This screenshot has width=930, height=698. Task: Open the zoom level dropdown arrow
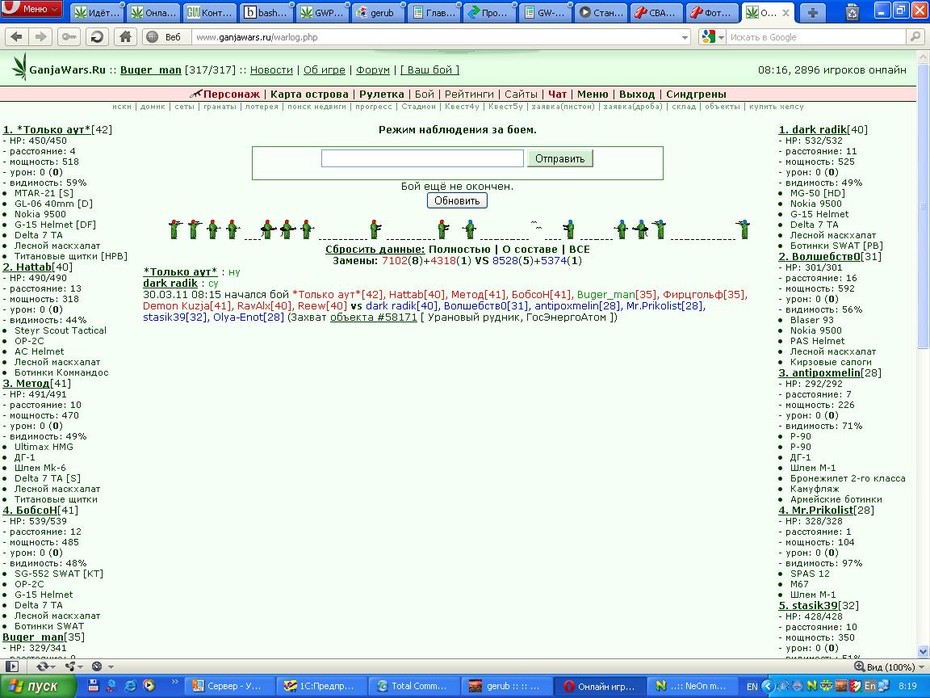921,667
